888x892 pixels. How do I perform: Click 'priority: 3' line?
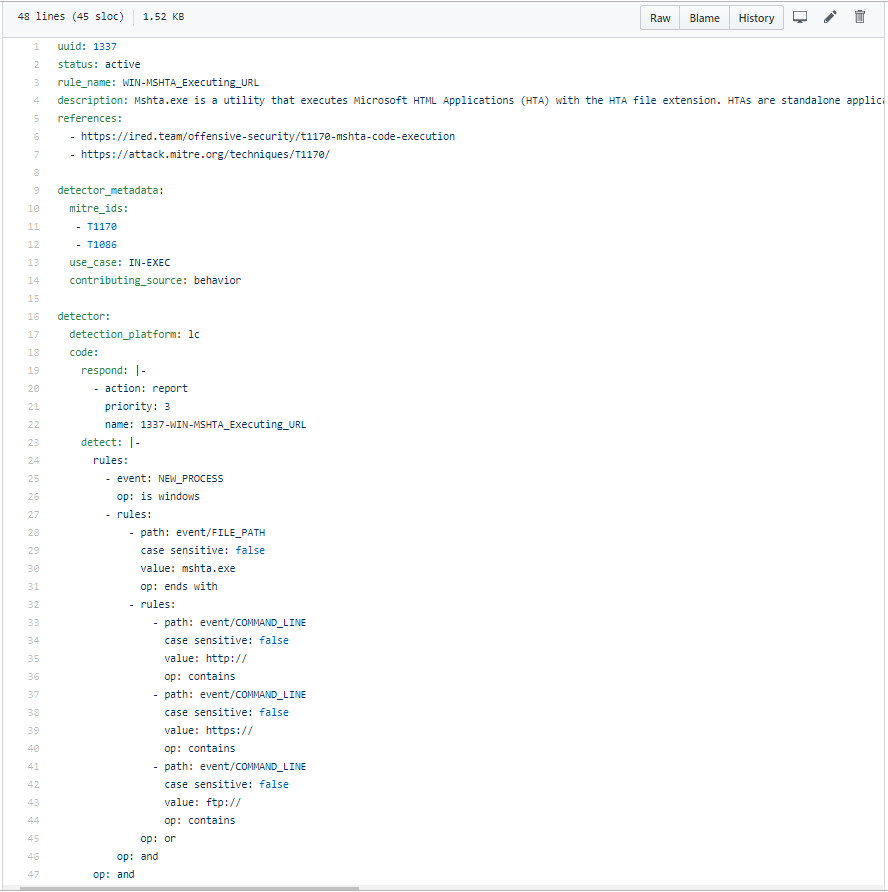pos(137,406)
